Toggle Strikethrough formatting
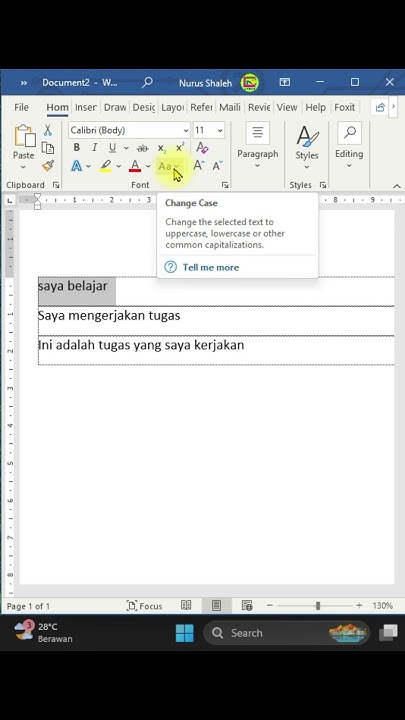This screenshot has height=720, width=405. point(143,148)
